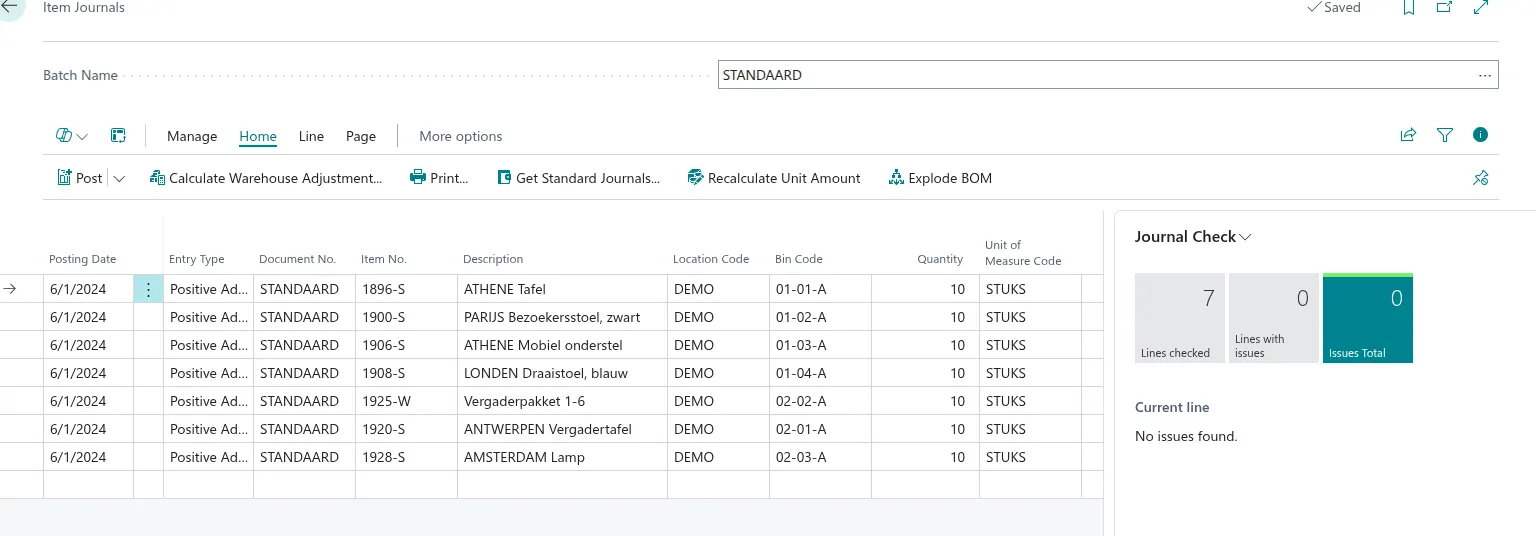Click Calculate Warehouse Adjustment button
This screenshot has height=536, width=1536.
(x=266, y=178)
